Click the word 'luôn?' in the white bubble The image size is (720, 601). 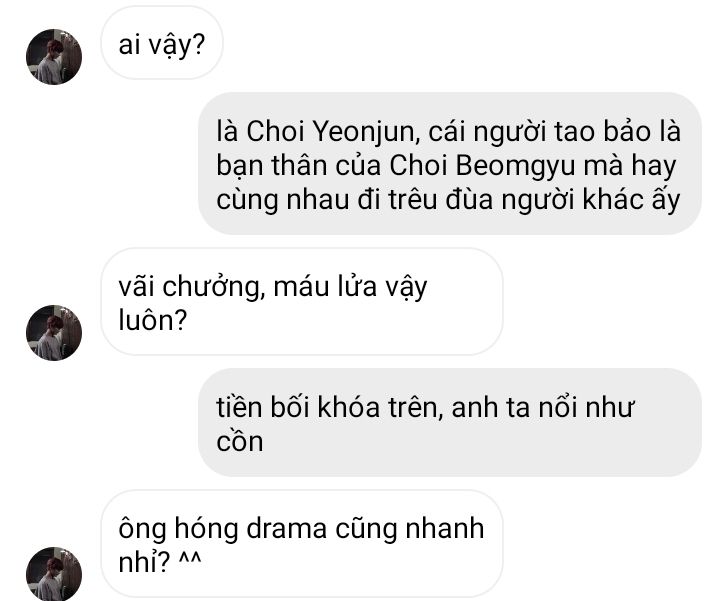click(153, 320)
